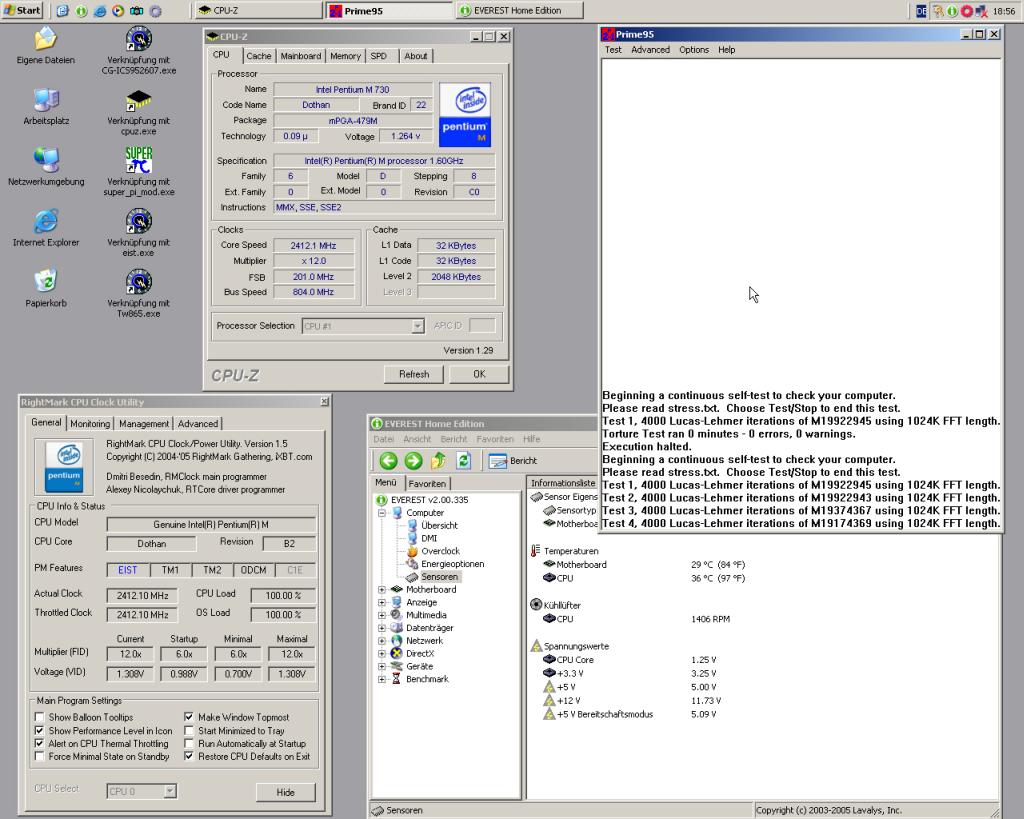The width and height of the screenshot is (1024, 819).
Task: Toggle Show Balloon Tooltips checkbox
Action: click(x=40, y=717)
